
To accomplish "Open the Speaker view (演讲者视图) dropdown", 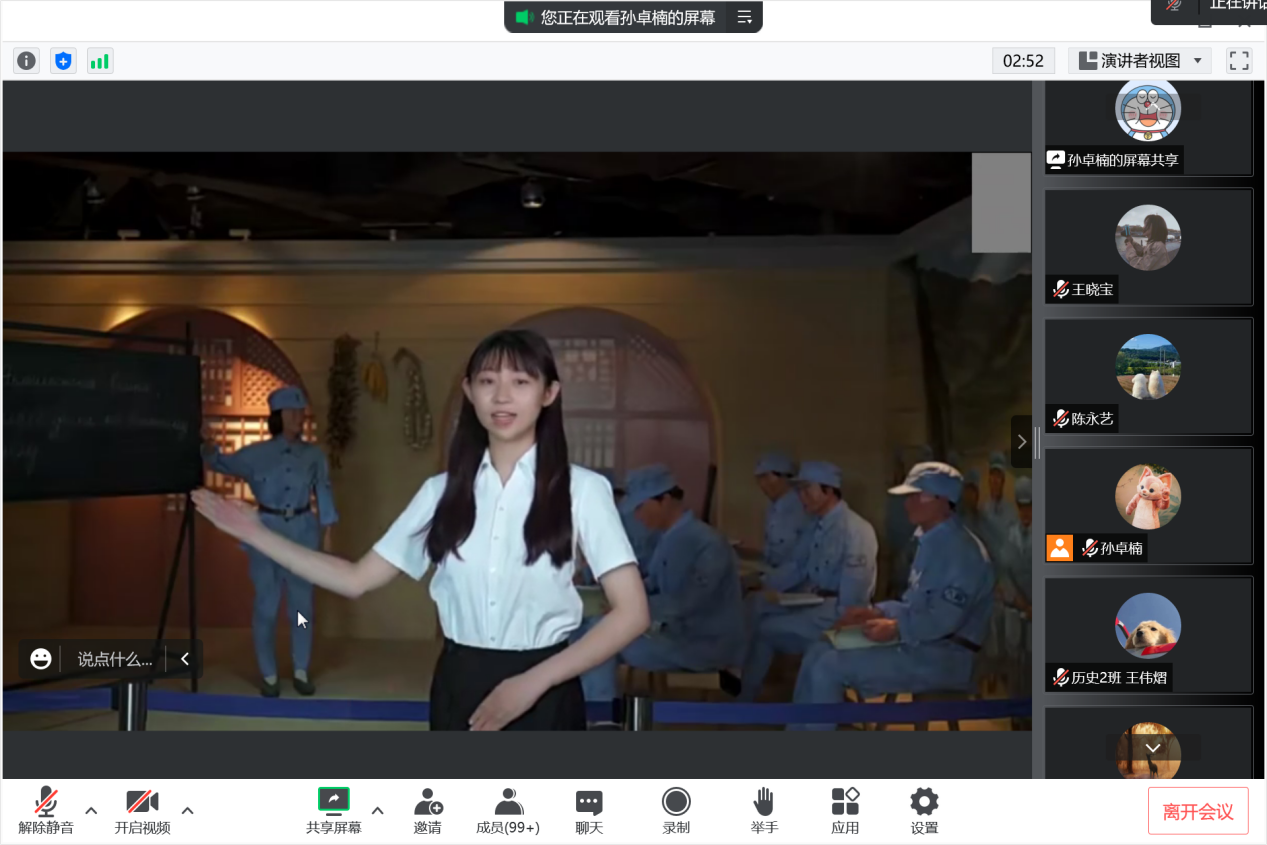I will 1140,61.
